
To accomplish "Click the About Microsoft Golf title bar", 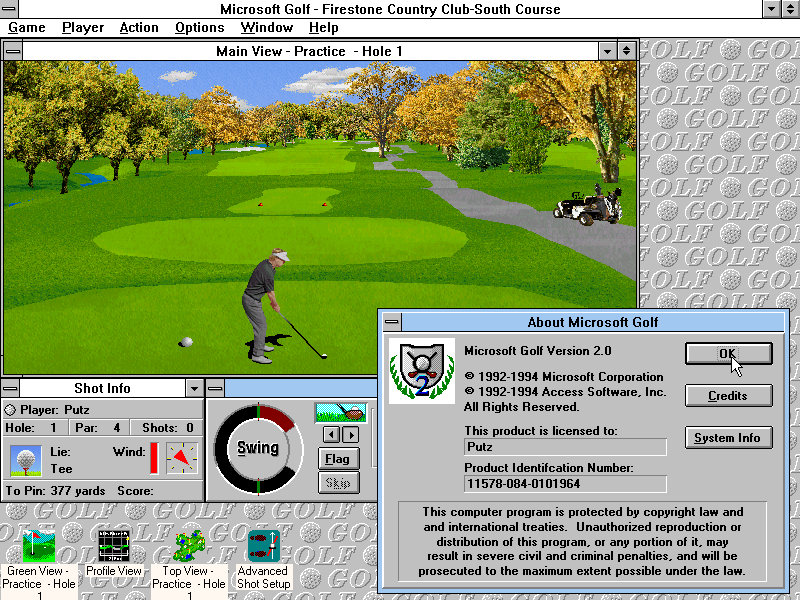I will click(x=593, y=322).
